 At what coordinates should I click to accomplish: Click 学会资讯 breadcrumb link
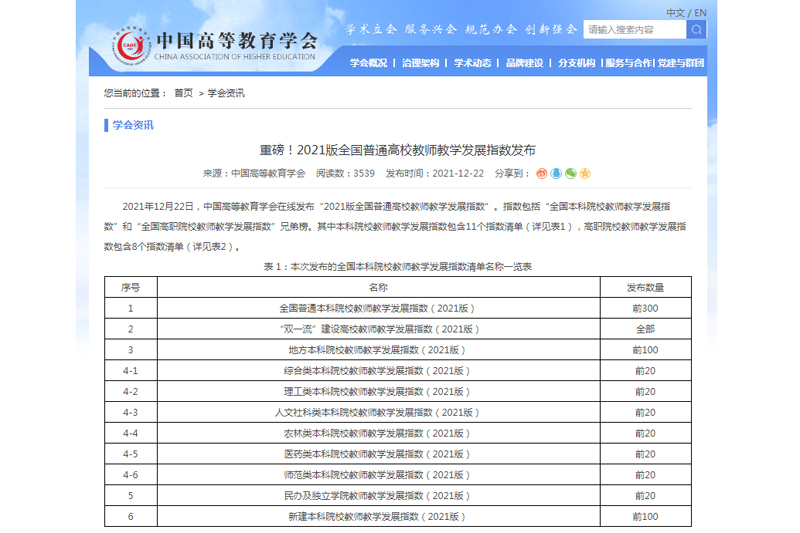coord(226,93)
